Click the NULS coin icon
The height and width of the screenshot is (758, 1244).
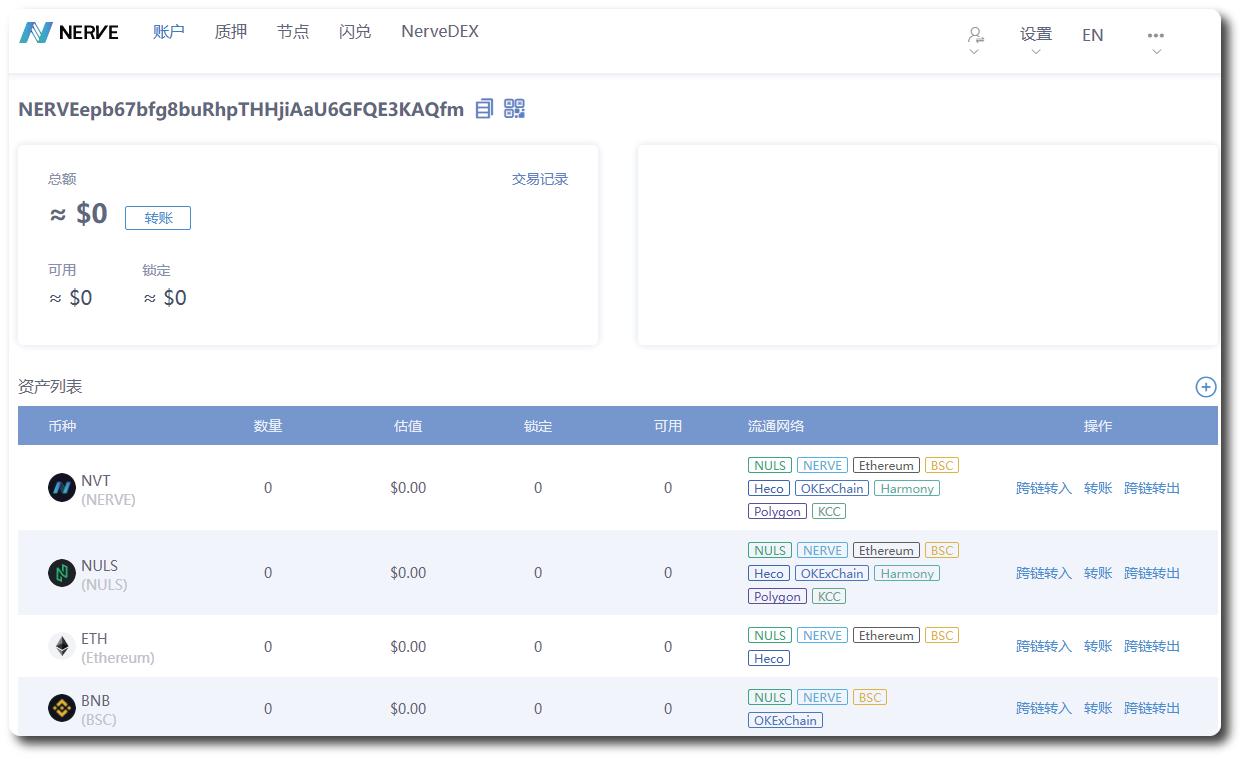[x=62, y=573]
